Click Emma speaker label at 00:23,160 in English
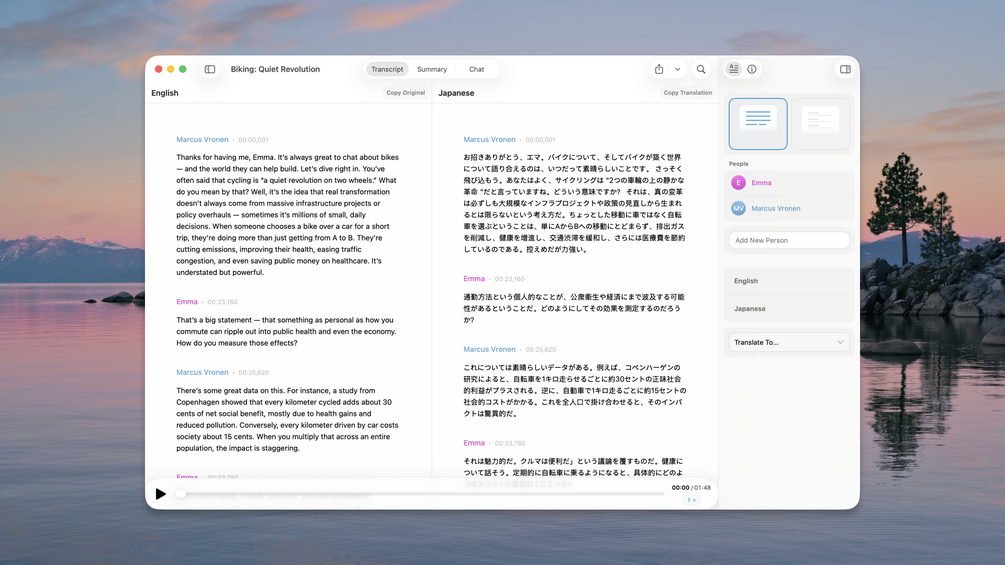The width and height of the screenshot is (1005, 565). (x=187, y=302)
